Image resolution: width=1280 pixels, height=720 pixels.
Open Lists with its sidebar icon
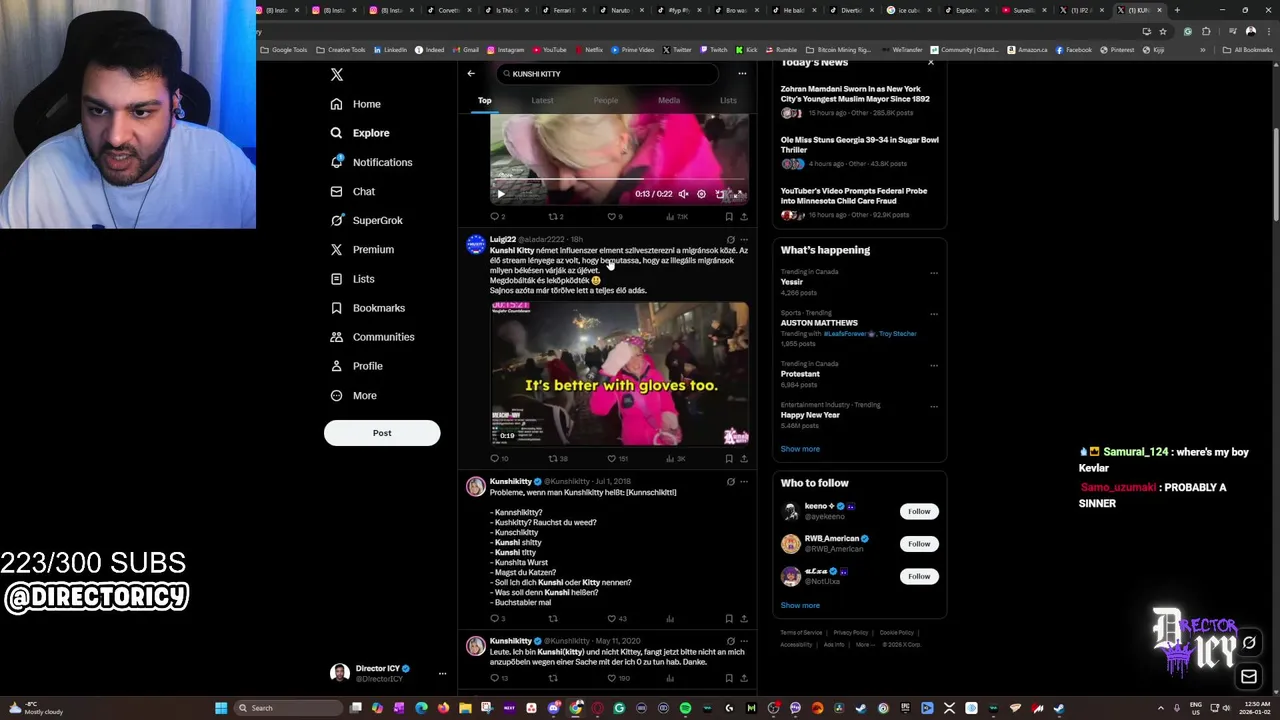[x=337, y=279]
